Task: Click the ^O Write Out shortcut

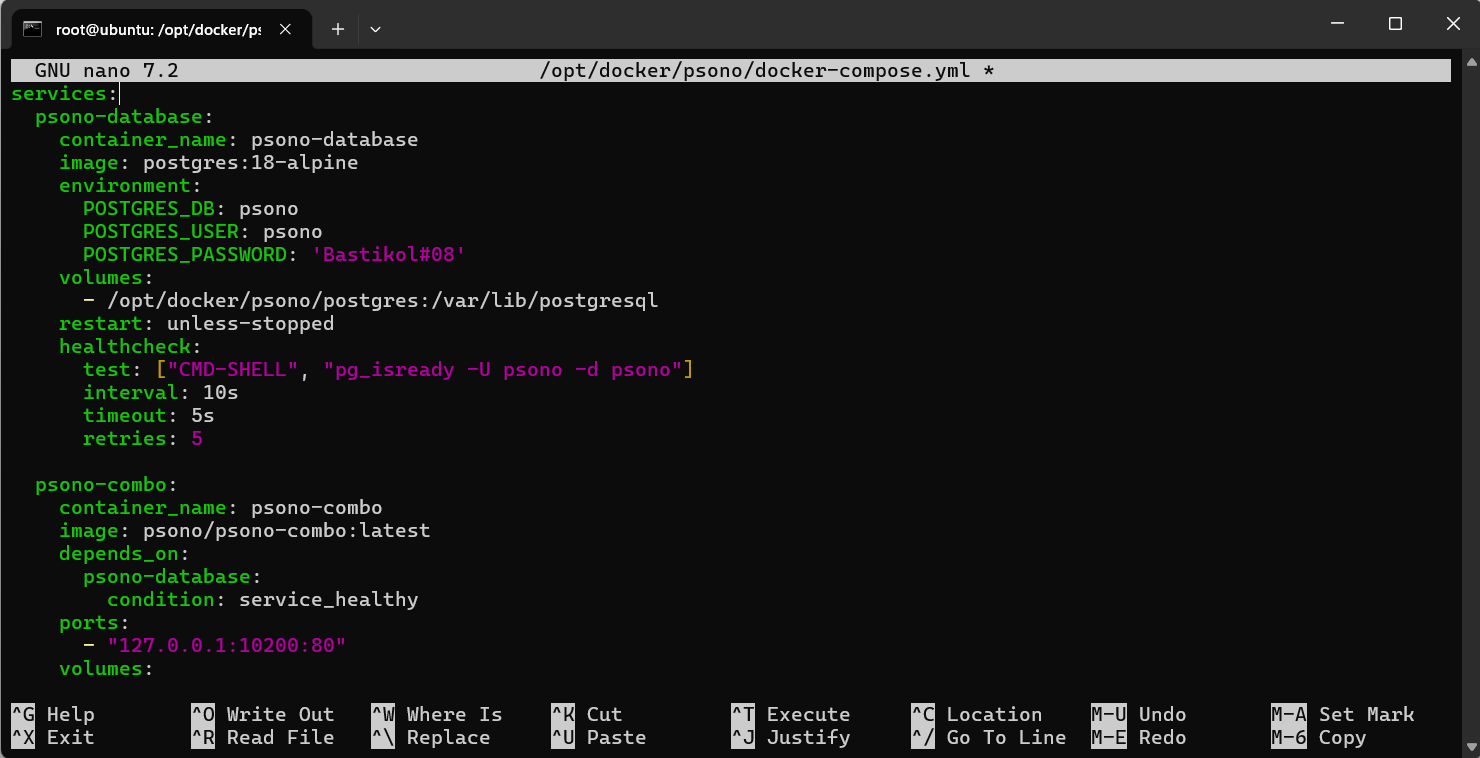Action: [x=262, y=715]
